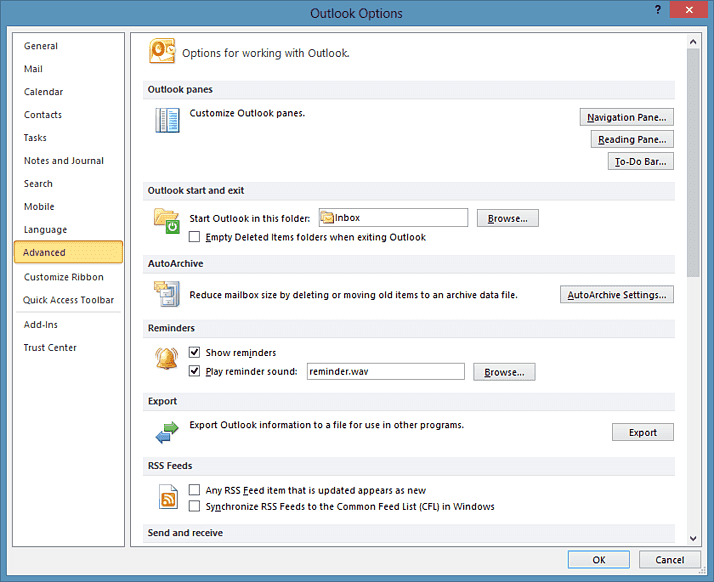Click the Inbox start folder field
Image resolution: width=714 pixels, height=582 pixels.
pyautogui.click(x=393, y=218)
